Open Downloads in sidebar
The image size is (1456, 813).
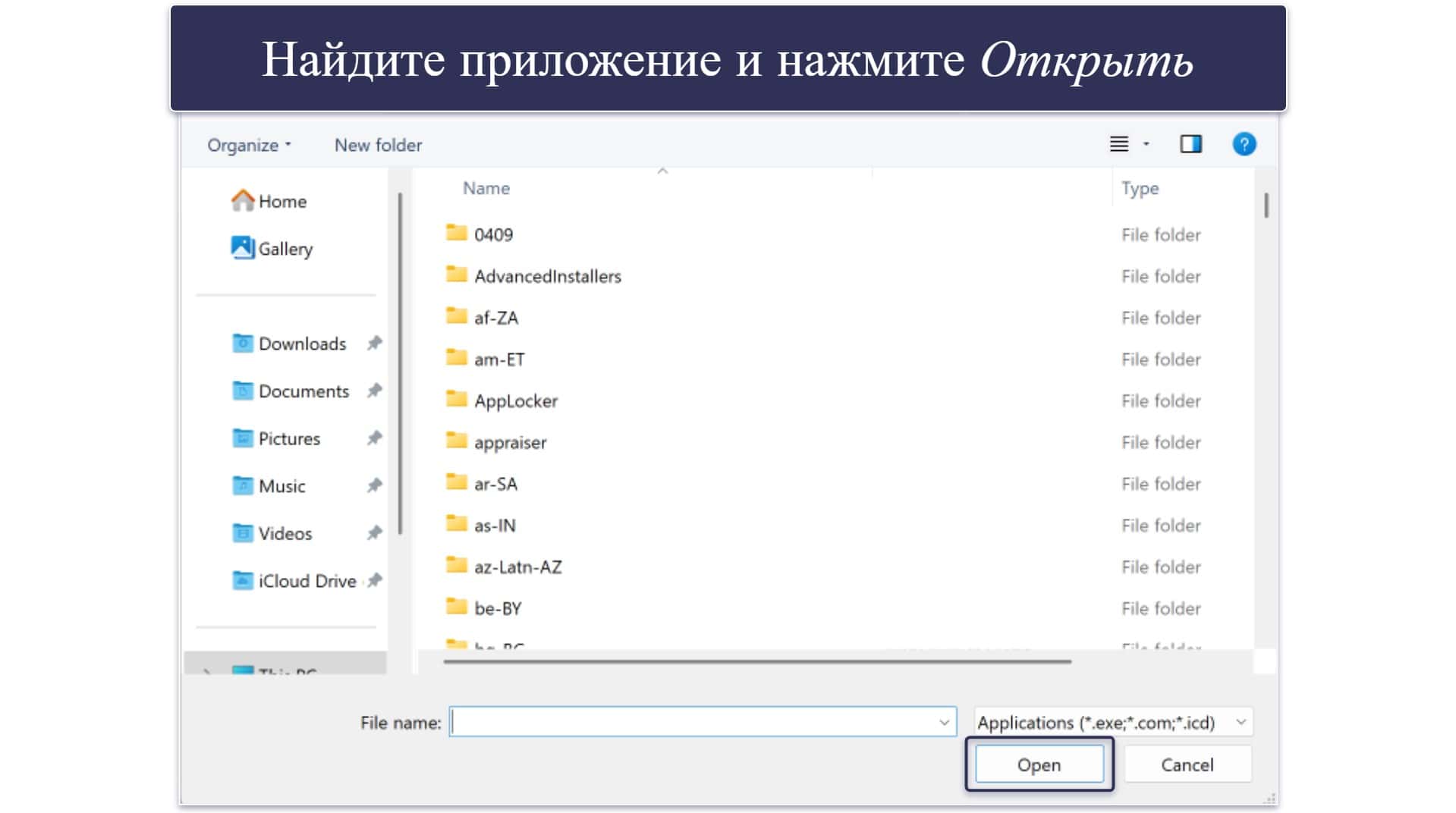pos(302,344)
